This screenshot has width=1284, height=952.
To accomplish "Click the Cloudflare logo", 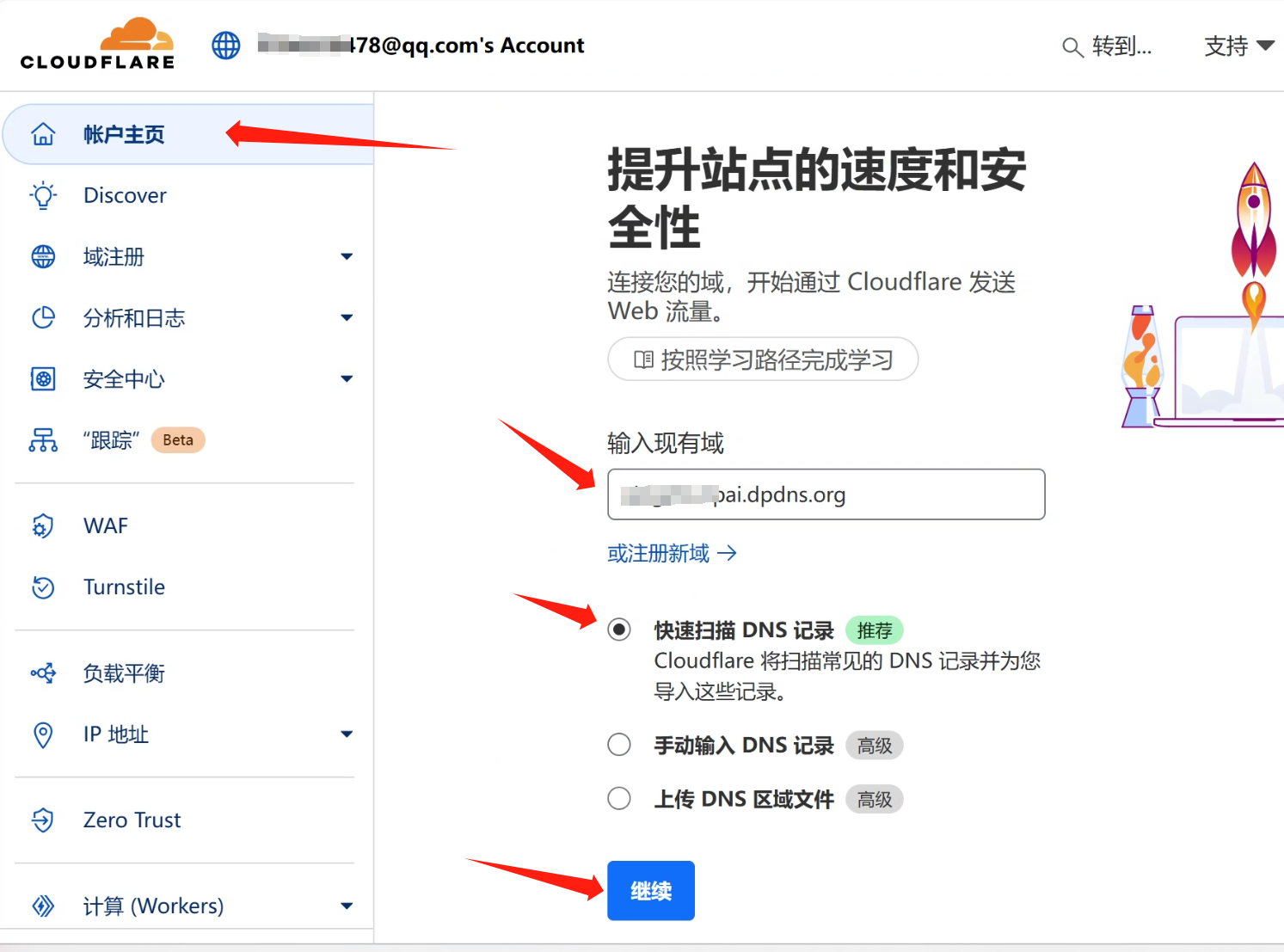I will 97,44.
